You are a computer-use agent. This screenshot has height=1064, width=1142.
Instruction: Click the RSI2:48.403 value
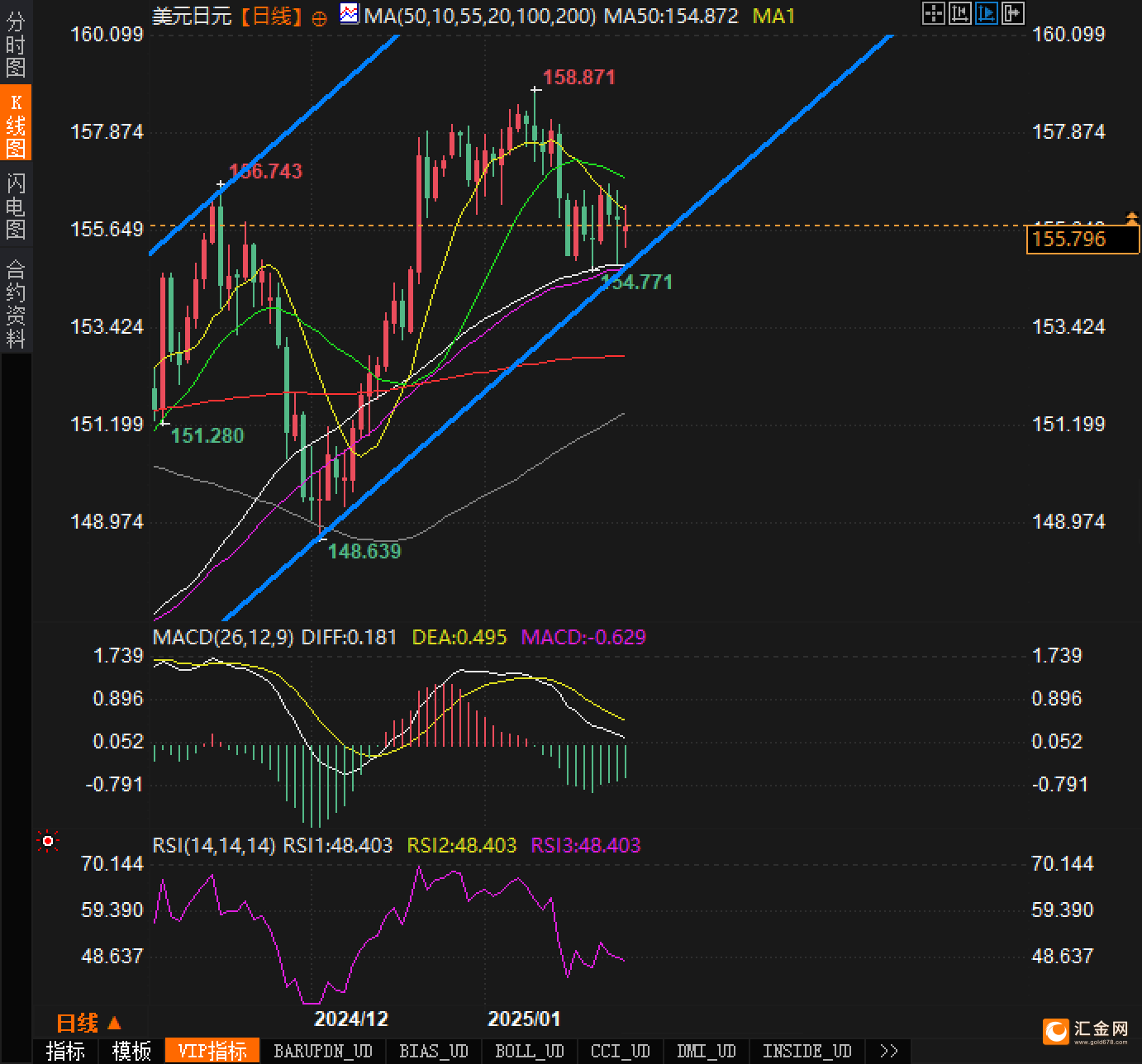(462, 845)
